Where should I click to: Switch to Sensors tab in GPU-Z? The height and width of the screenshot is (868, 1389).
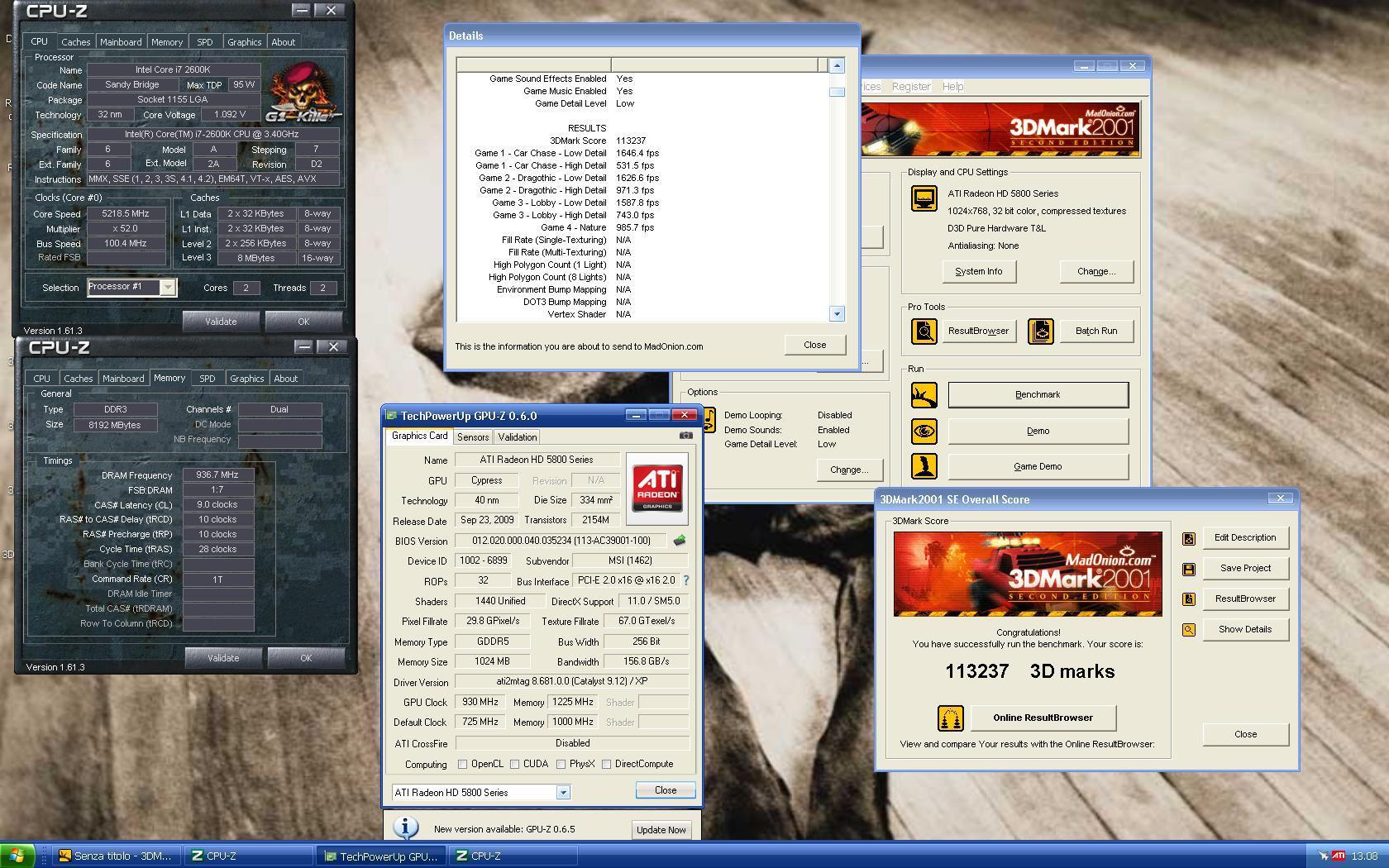coord(472,436)
